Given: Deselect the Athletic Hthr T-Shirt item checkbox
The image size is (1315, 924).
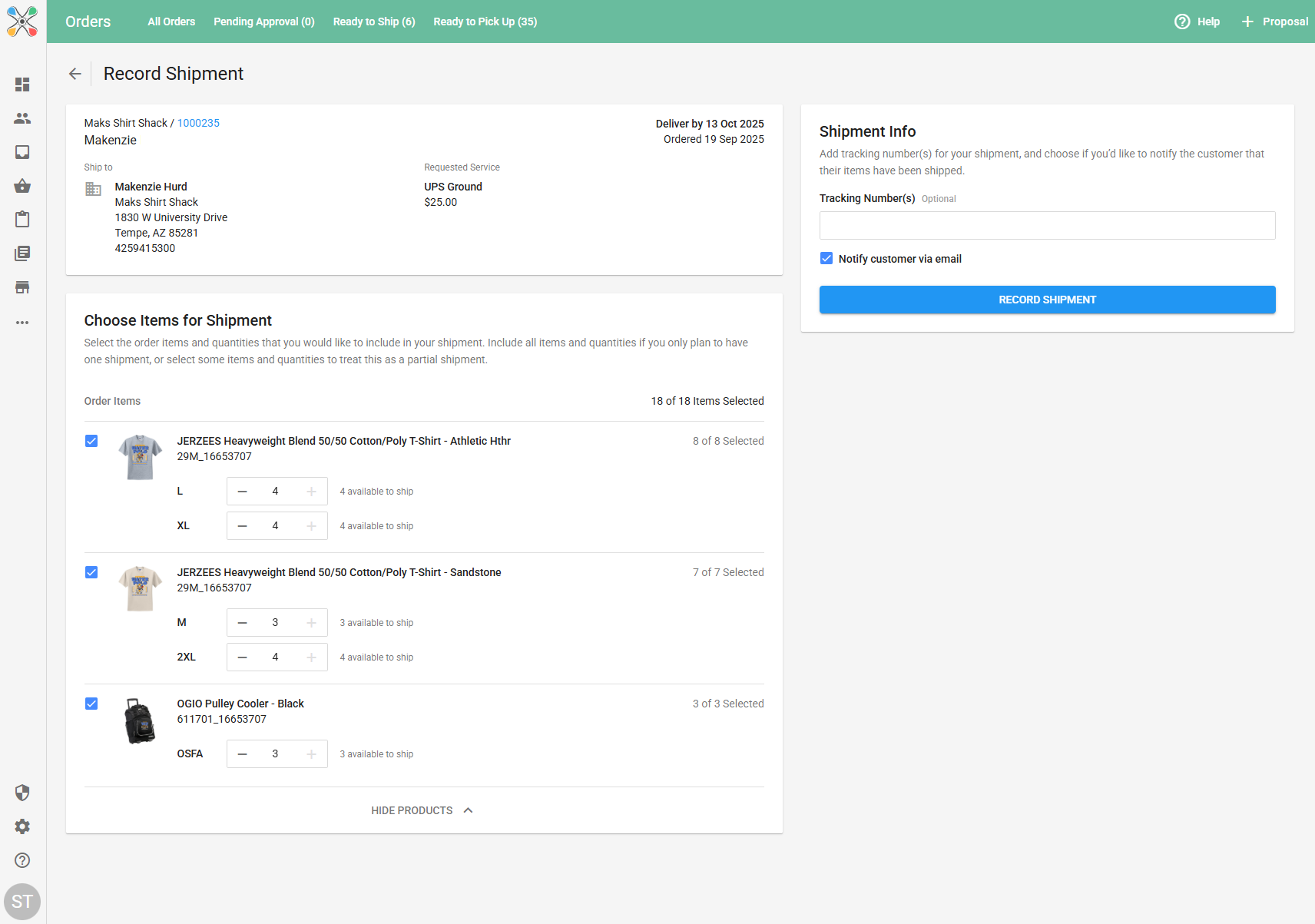Looking at the screenshot, I should pos(91,441).
